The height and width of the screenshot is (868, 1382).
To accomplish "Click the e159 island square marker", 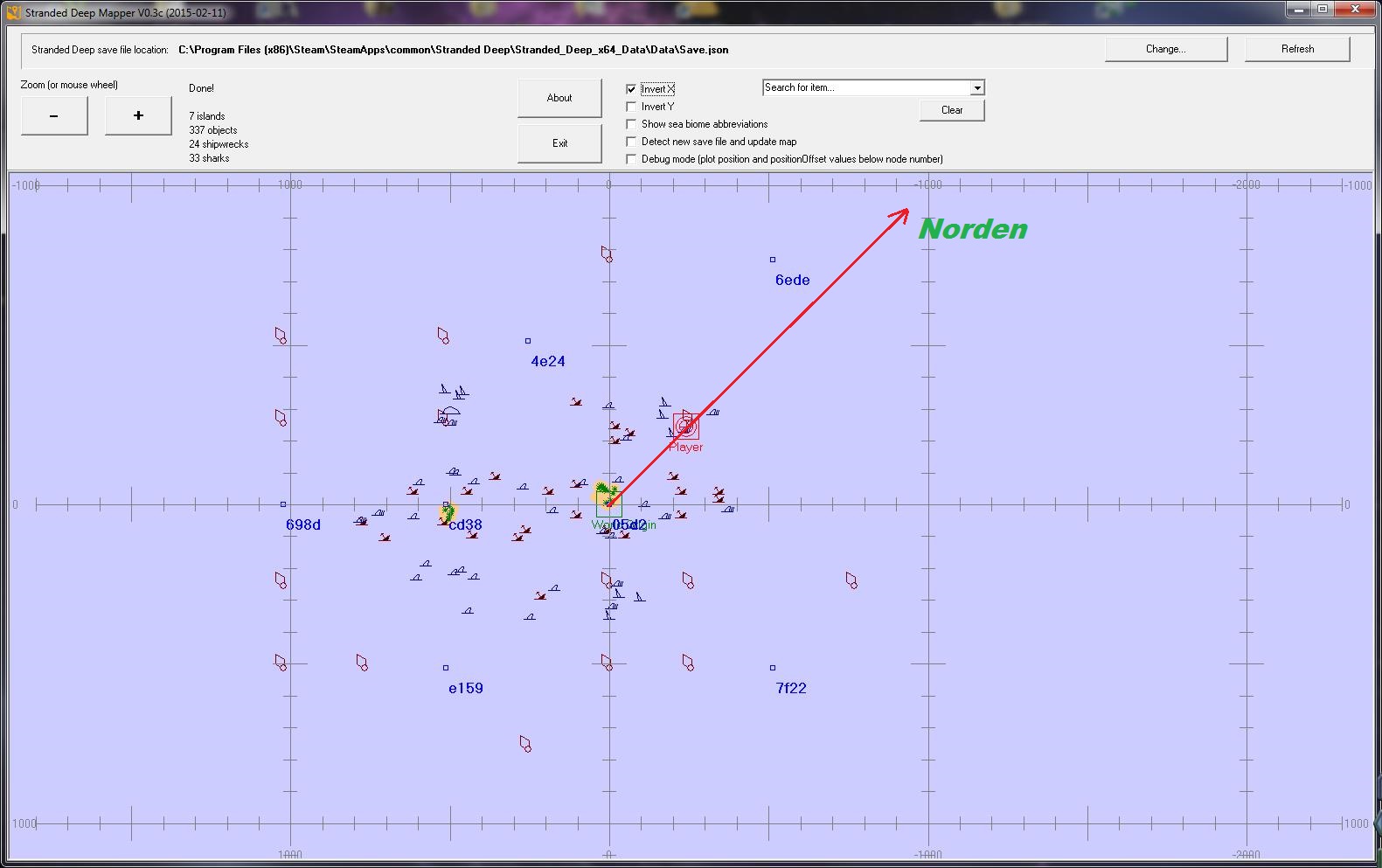I will click(x=446, y=668).
